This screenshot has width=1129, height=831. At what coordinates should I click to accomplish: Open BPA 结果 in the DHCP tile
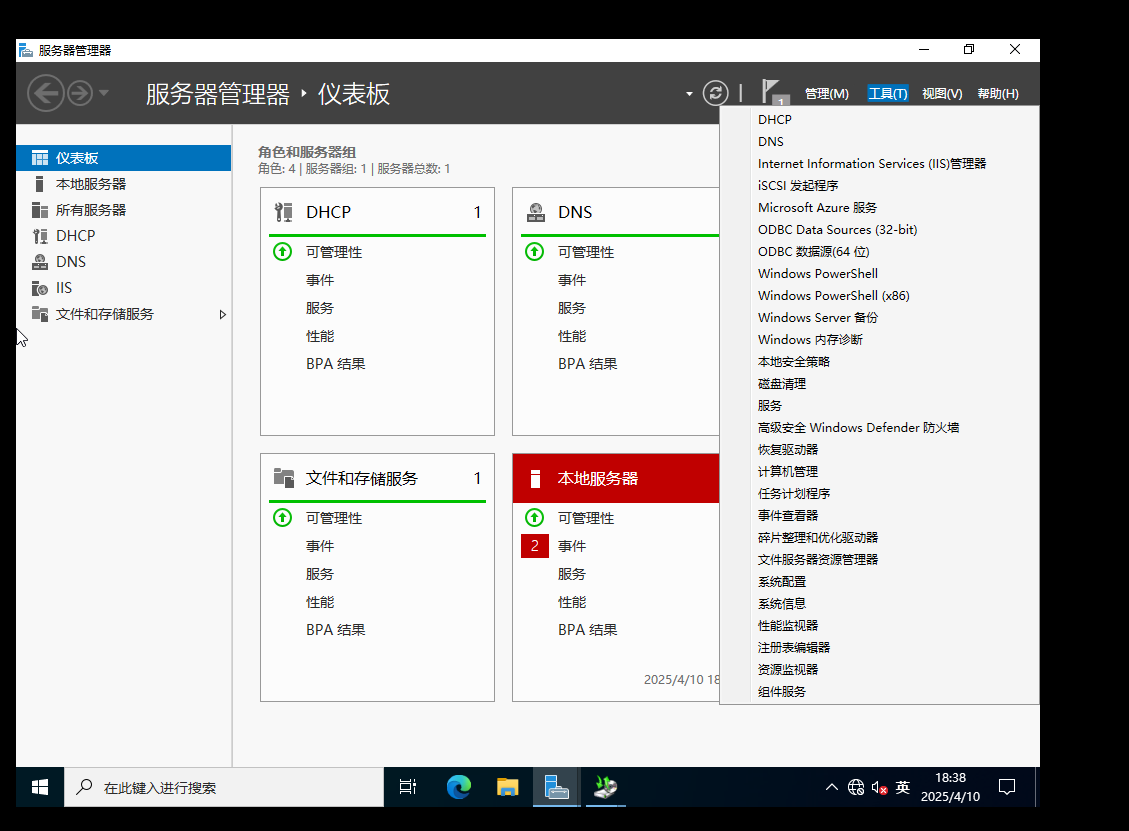click(336, 364)
